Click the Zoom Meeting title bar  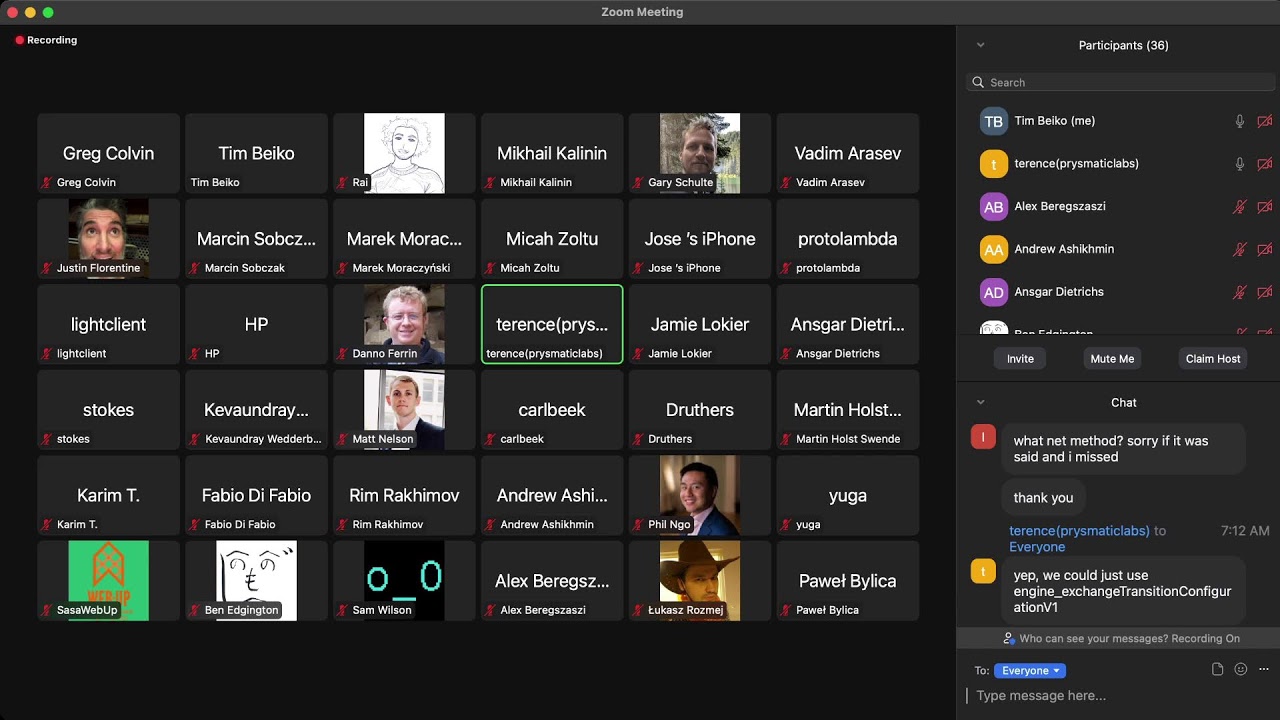[642, 12]
